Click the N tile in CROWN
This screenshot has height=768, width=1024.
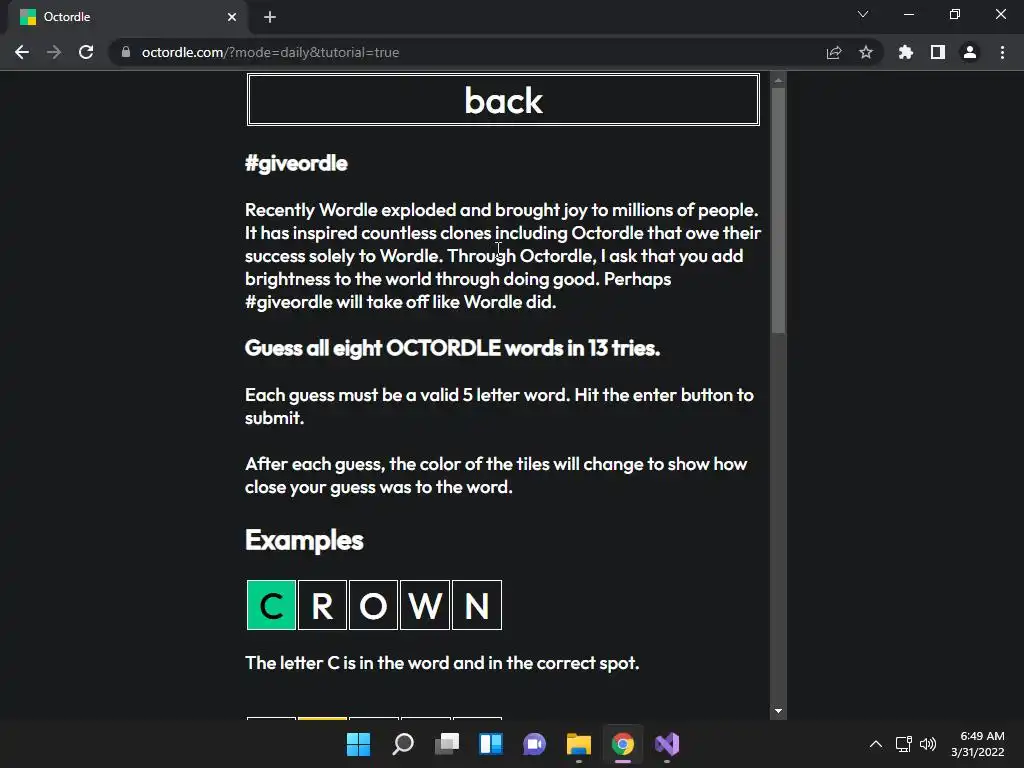click(477, 605)
